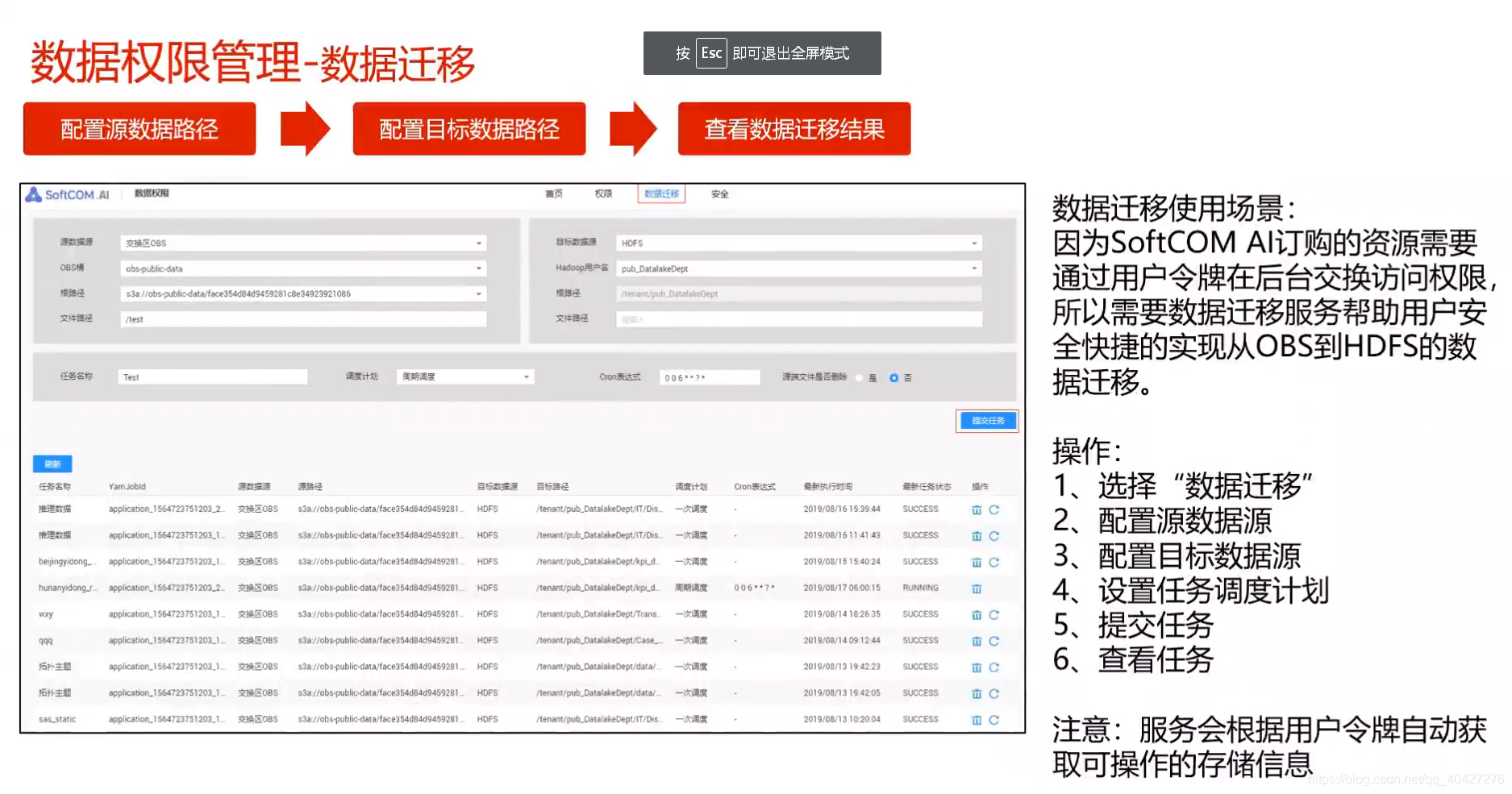This screenshot has height=794, width=1512.
Task: Click the Esc key hint in fullscreen notice
Action: pyautogui.click(x=711, y=53)
